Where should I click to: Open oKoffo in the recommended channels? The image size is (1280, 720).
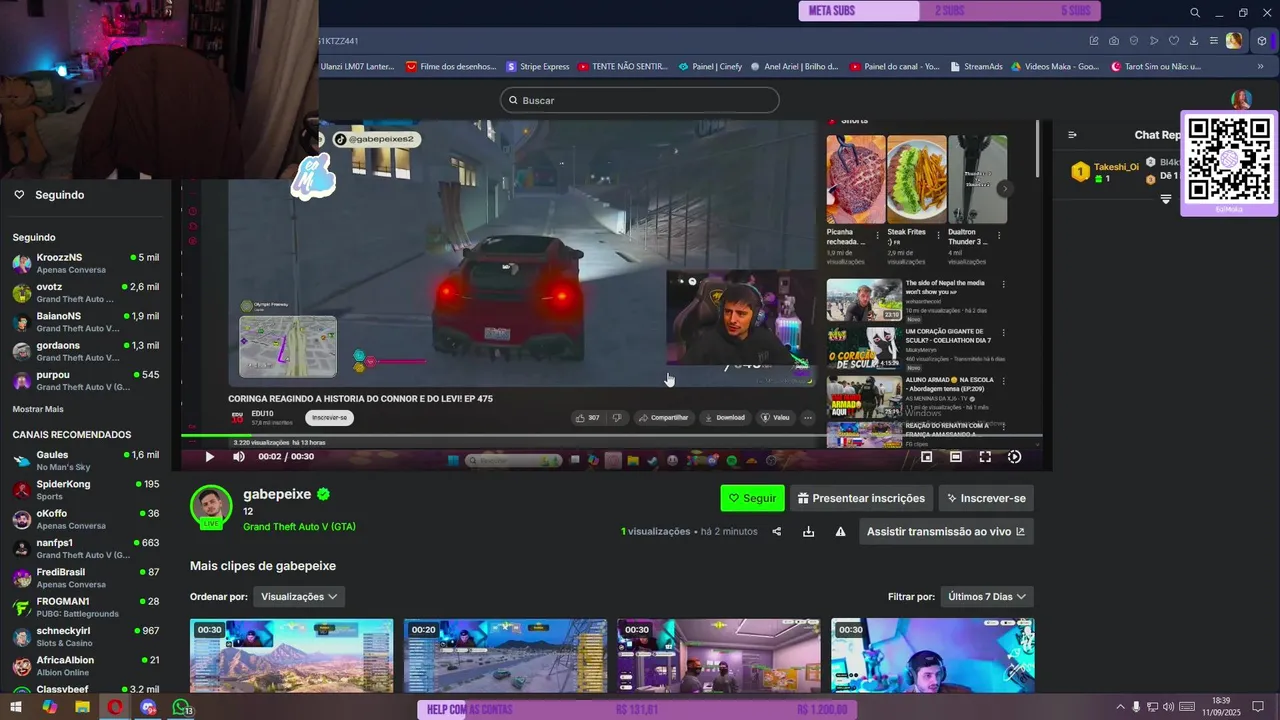coord(86,519)
